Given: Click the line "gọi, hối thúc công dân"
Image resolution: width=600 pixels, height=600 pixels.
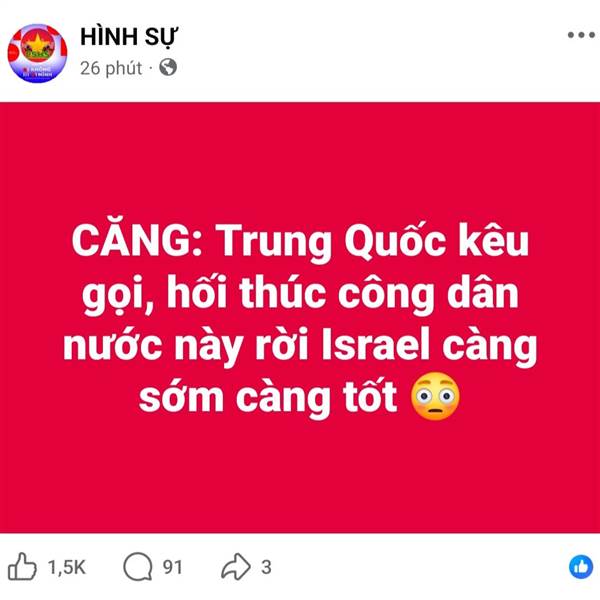Looking at the screenshot, I should pyautogui.click(x=300, y=295).
